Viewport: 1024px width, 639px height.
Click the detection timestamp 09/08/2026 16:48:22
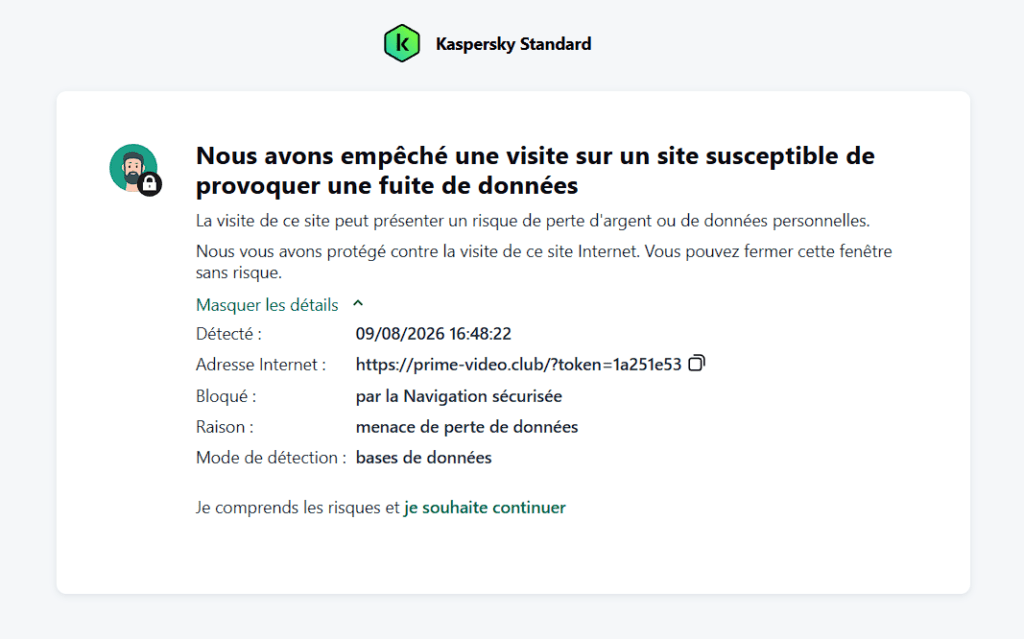(x=433, y=333)
